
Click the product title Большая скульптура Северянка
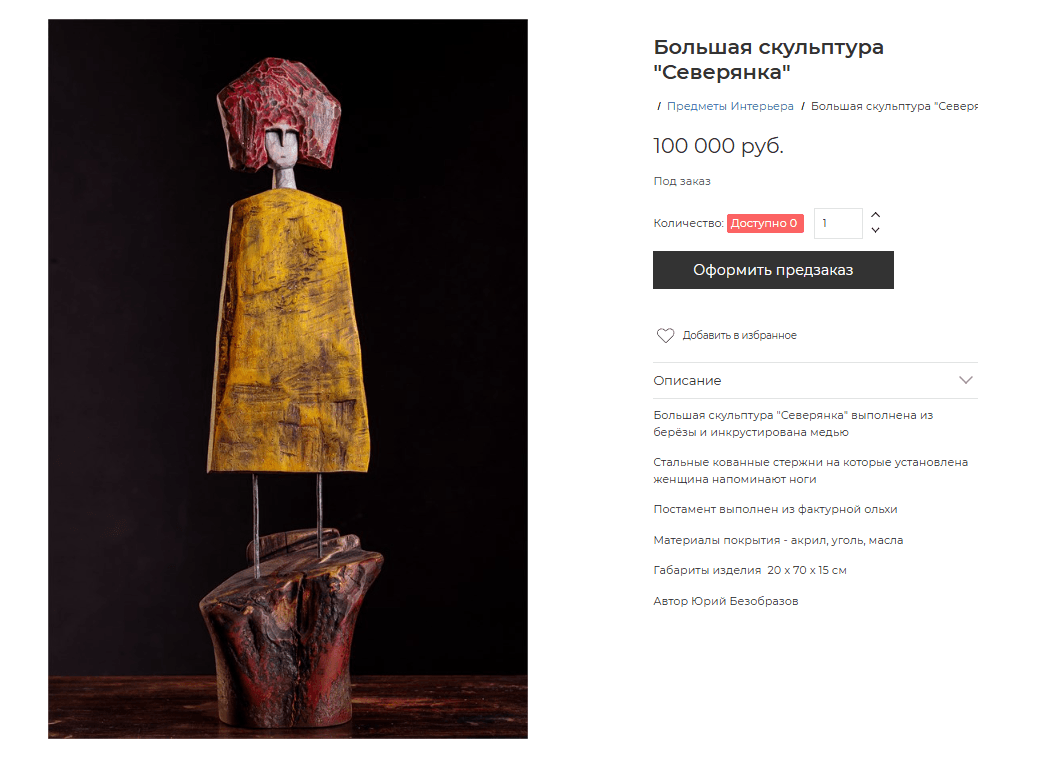[x=768, y=59]
